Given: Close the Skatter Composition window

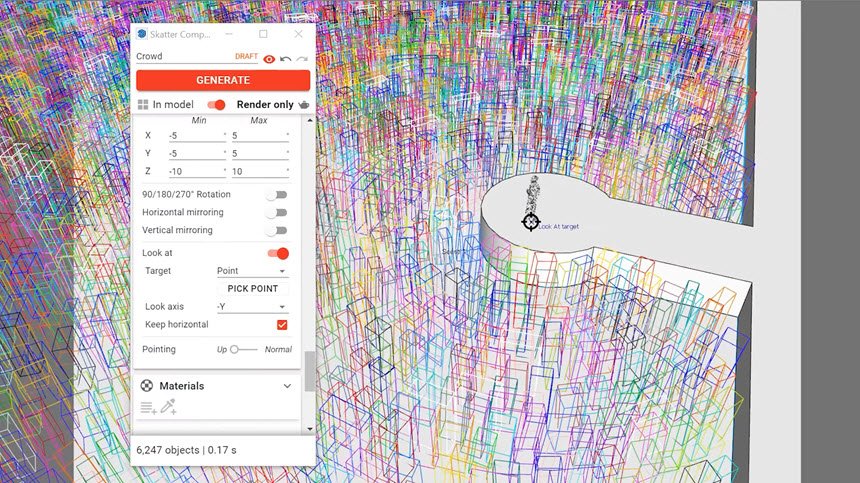Looking at the screenshot, I should 298,34.
